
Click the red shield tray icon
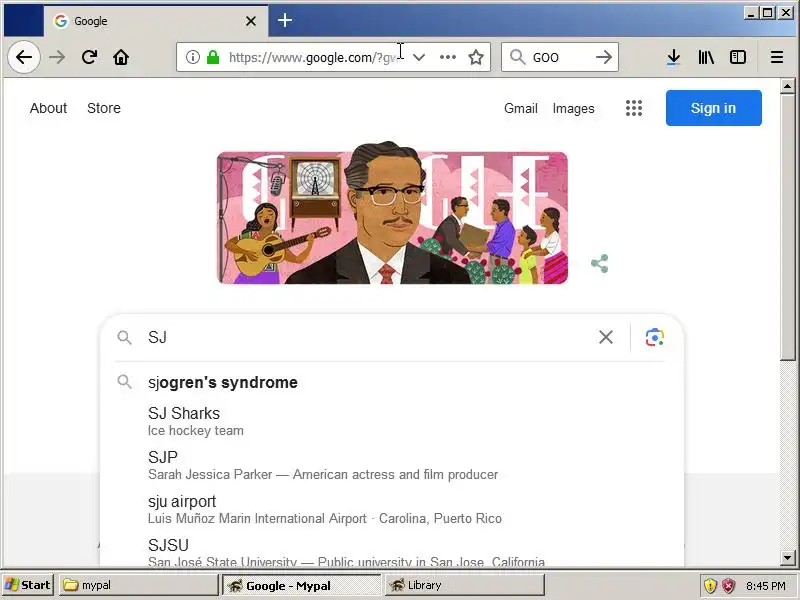coord(729,585)
